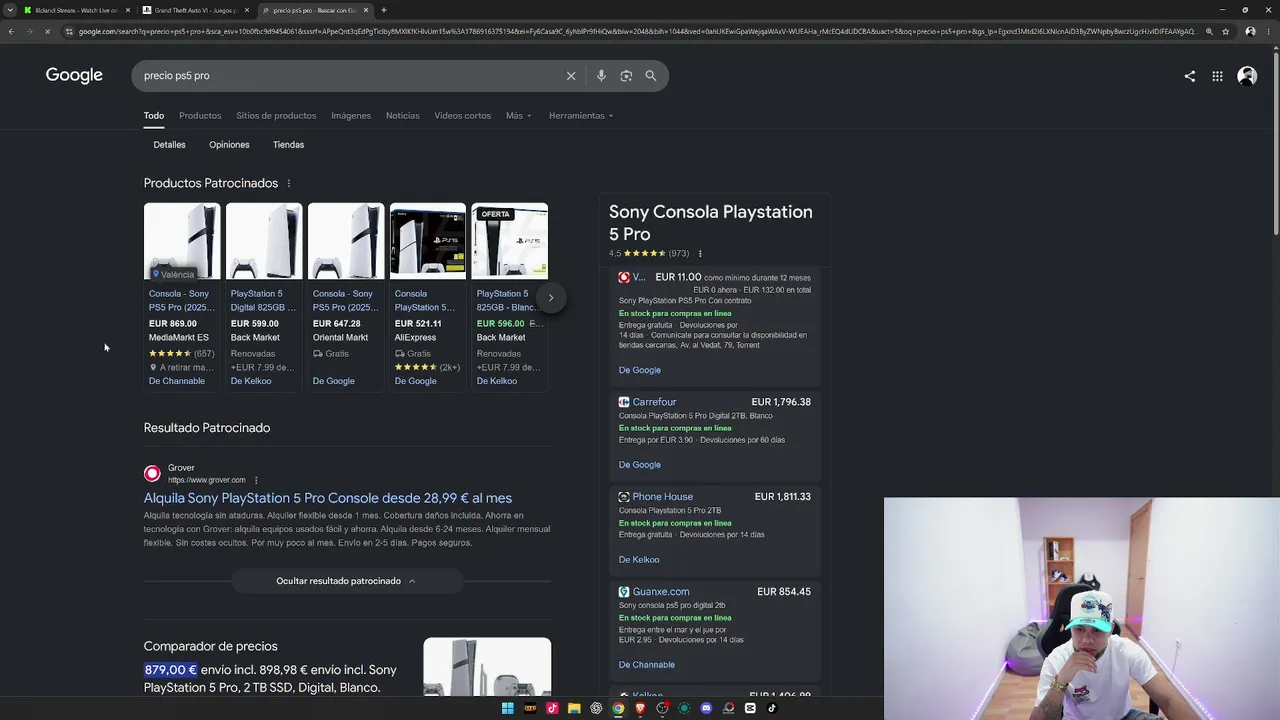
Task: Open the MediaMarkt PS5 Pro EUR 869.00 product
Action: (x=182, y=297)
